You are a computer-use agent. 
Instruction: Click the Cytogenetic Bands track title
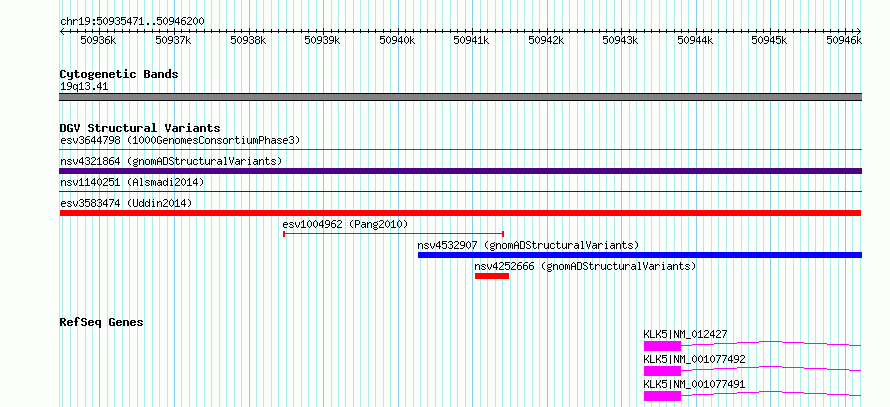click(119, 74)
